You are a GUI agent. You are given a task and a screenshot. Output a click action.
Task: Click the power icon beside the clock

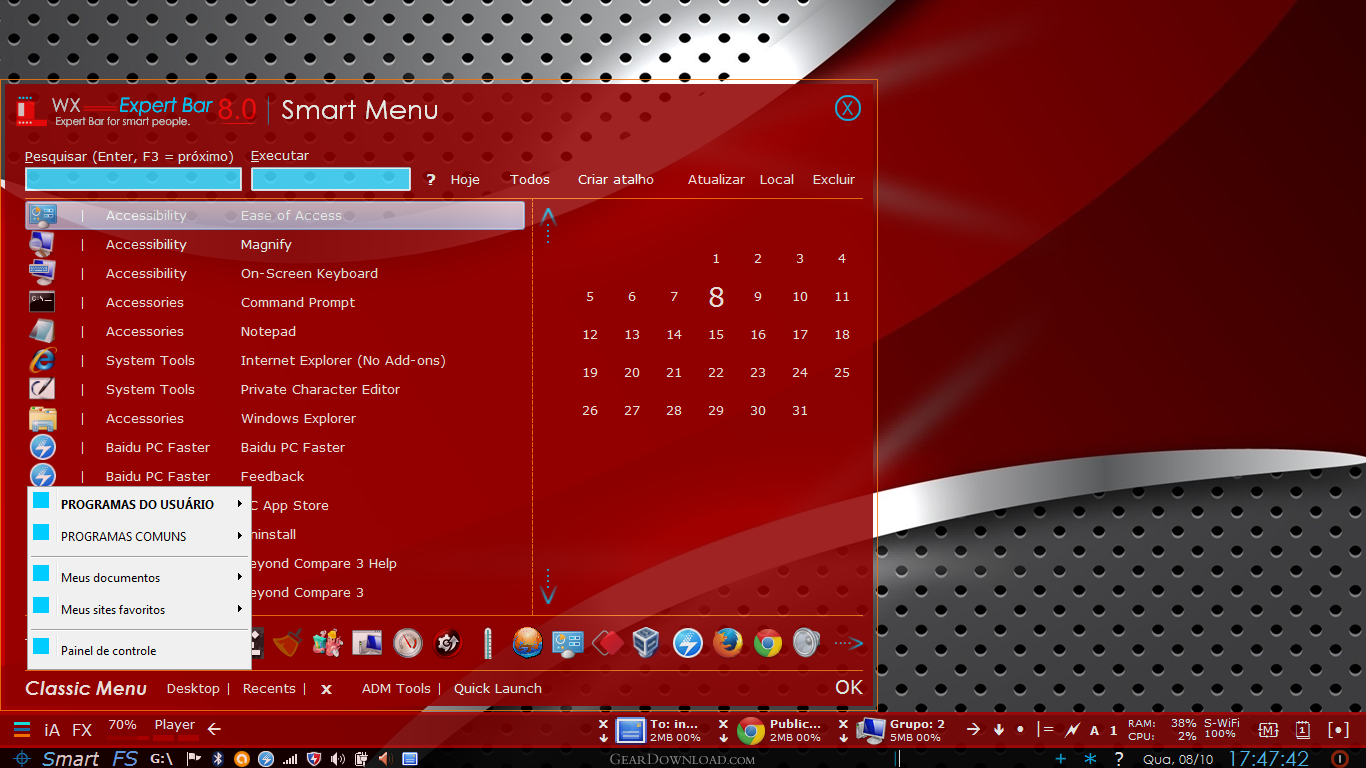(x=1339, y=759)
